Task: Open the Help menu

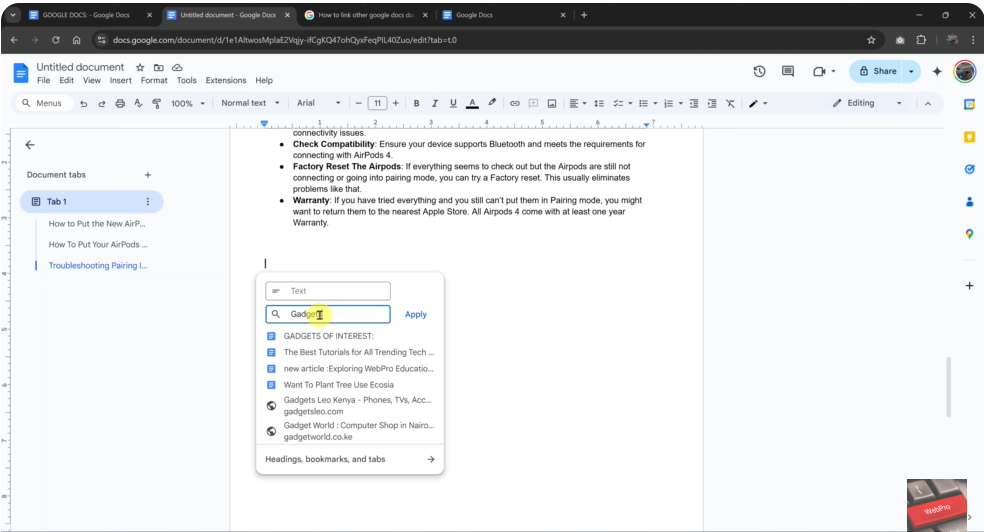Action: (x=264, y=80)
